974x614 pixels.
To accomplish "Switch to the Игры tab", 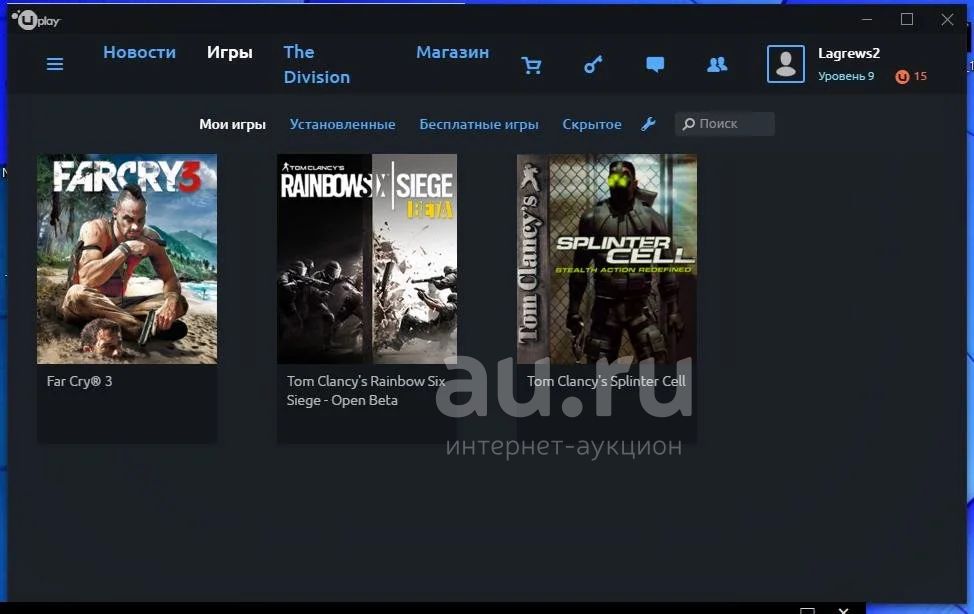I will pos(229,52).
